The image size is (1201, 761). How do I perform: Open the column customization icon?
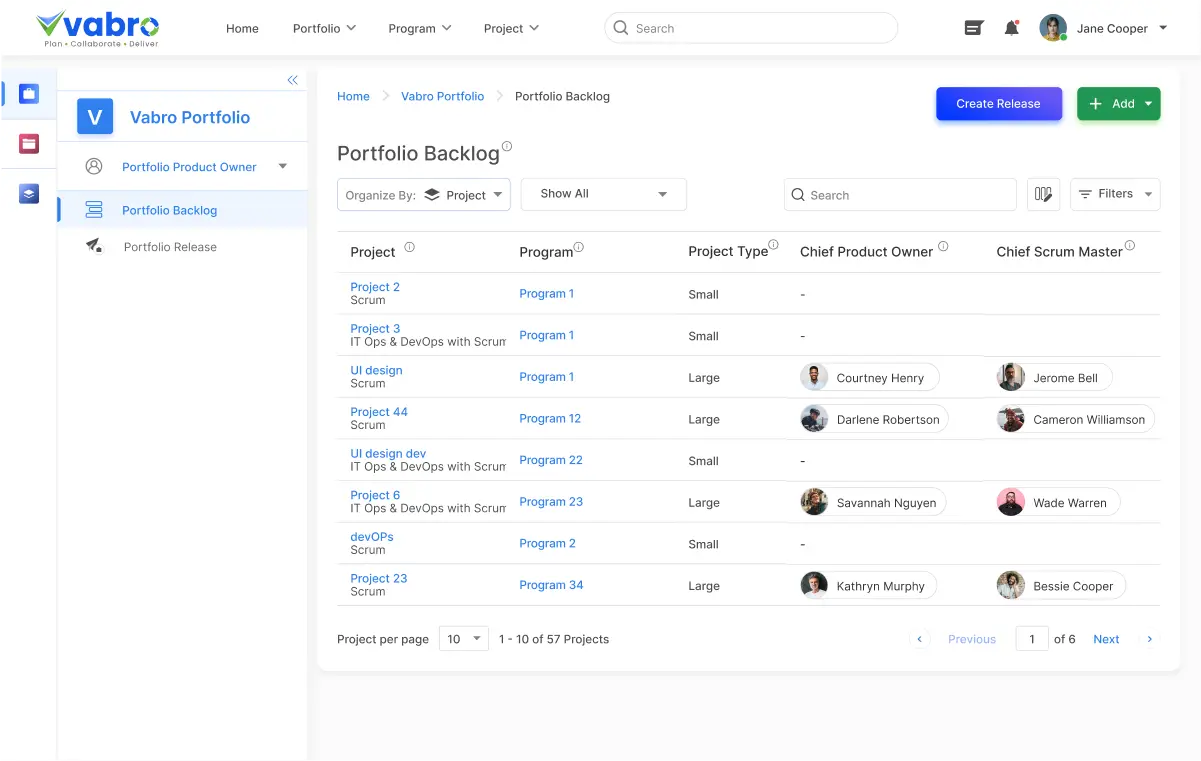click(x=1043, y=194)
